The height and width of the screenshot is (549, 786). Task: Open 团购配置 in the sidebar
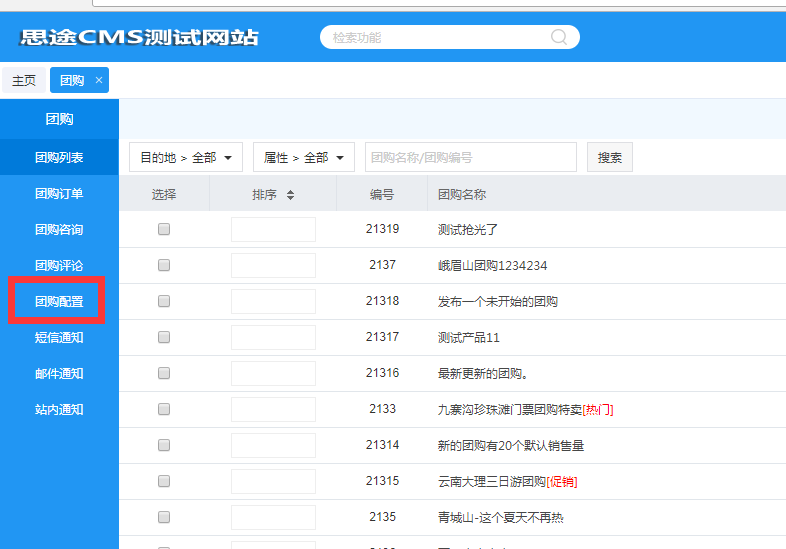pyautogui.click(x=59, y=302)
